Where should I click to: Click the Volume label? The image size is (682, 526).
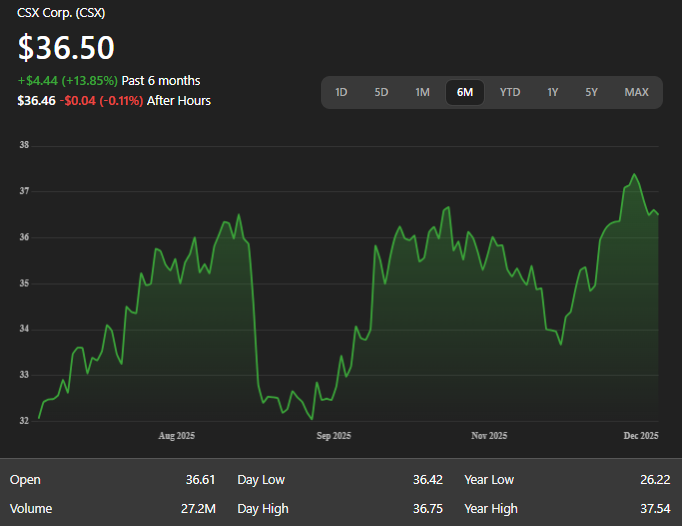click(31, 509)
